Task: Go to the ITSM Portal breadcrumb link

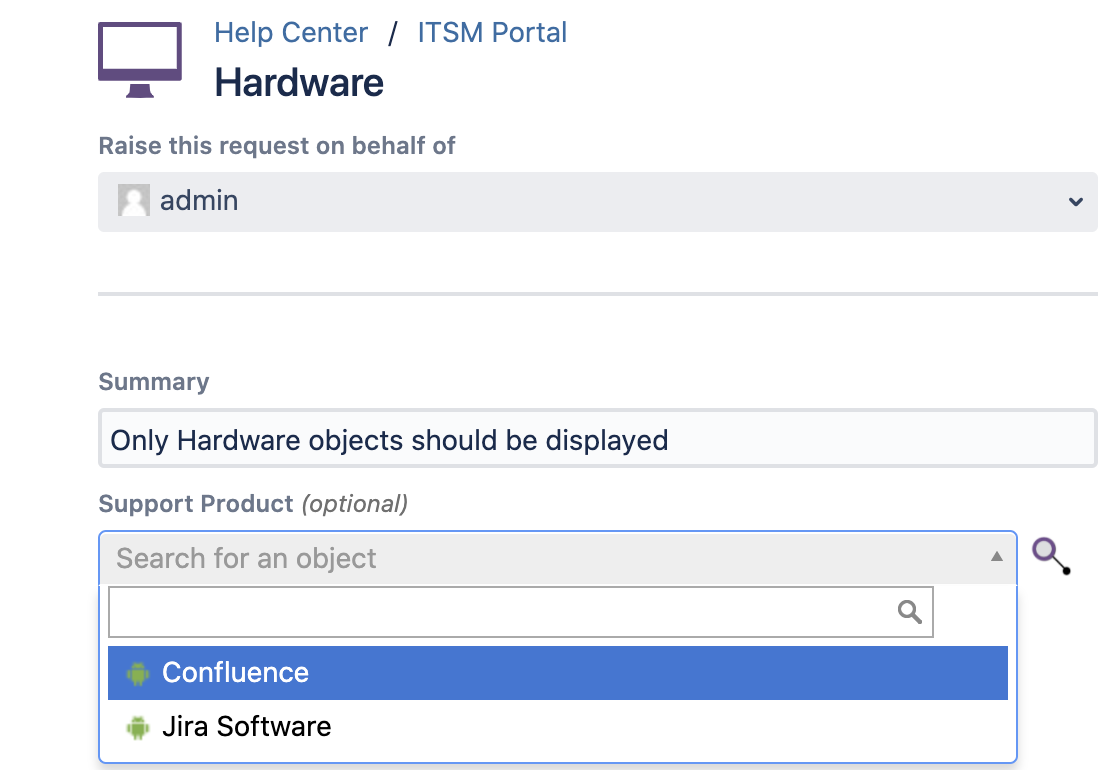Action: click(x=492, y=33)
